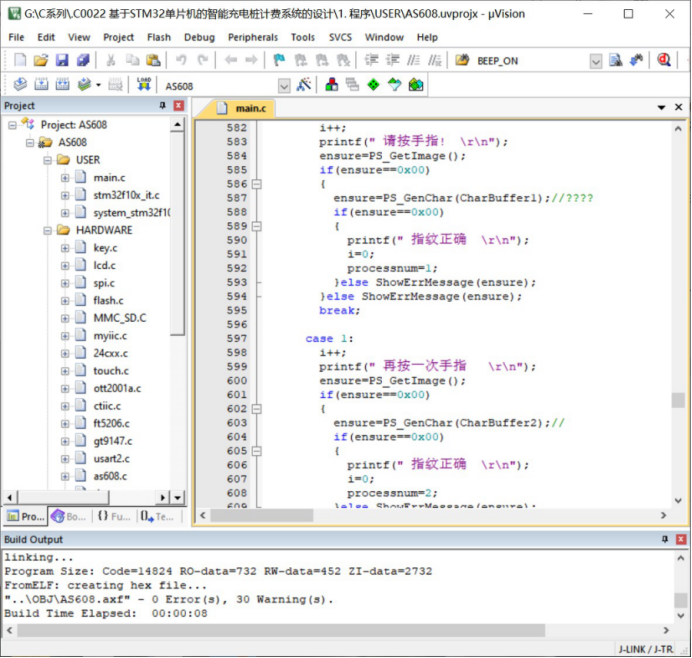Open editor tab list dropdown arrow
This screenshot has width=692, height=658.
661,107
